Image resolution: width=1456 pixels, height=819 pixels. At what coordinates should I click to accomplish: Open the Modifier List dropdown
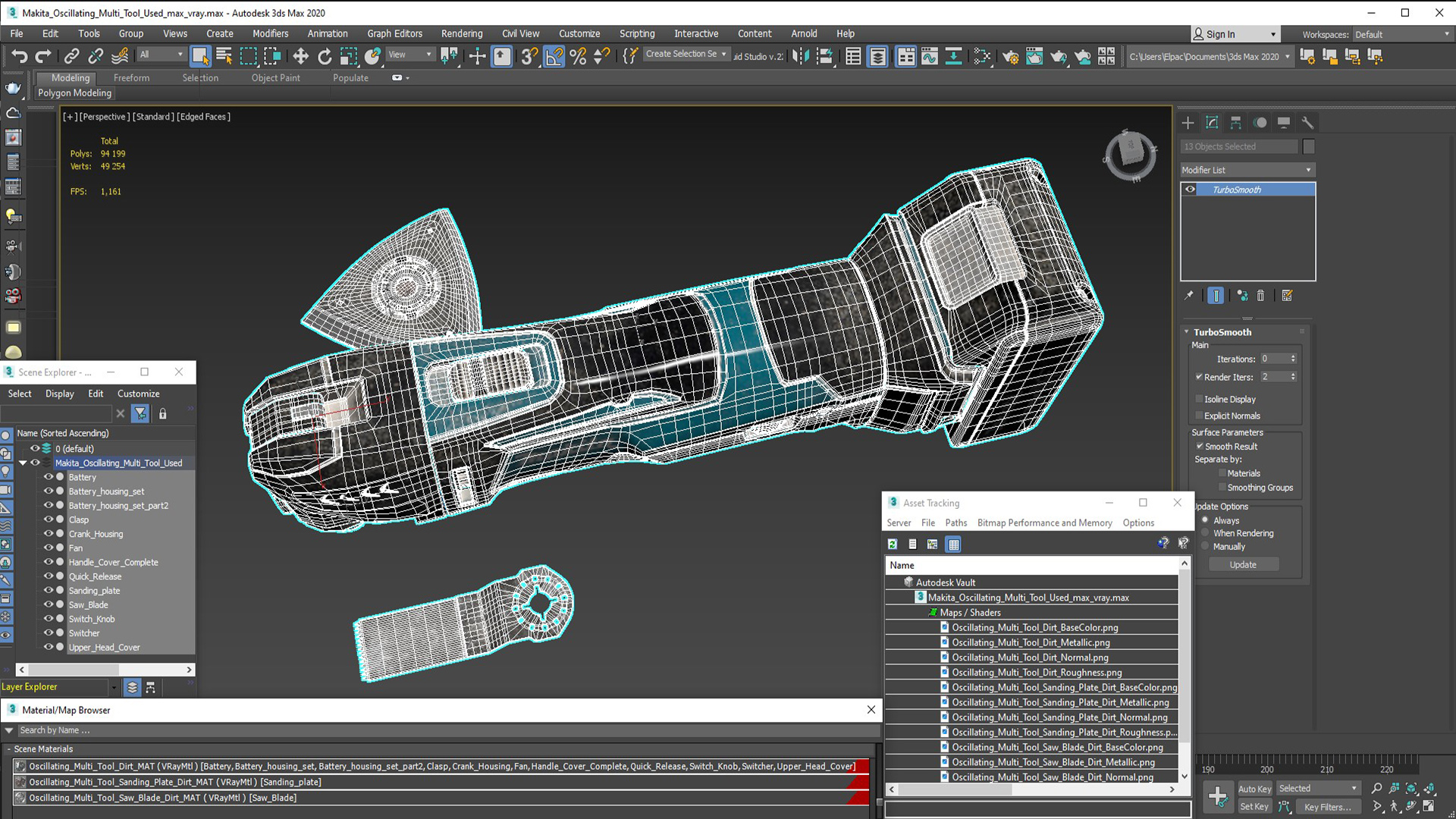click(x=1247, y=170)
